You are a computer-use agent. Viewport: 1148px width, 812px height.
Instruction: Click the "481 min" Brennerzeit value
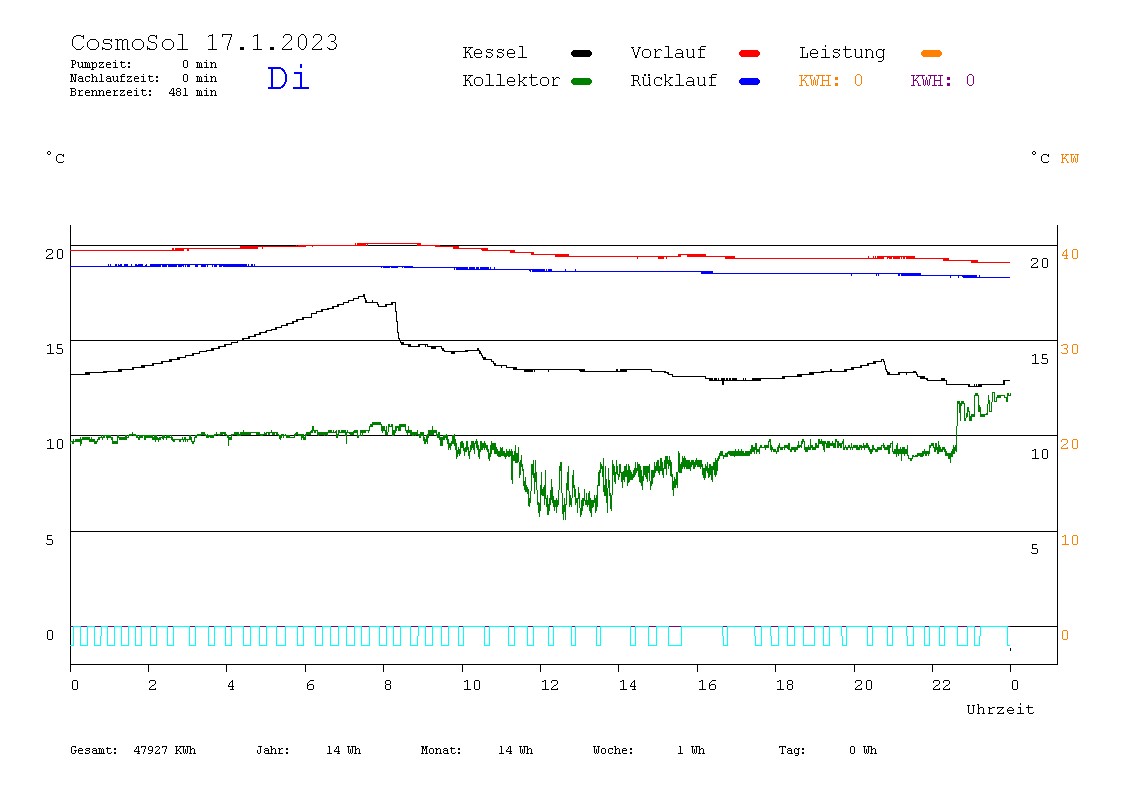coord(193,92)
